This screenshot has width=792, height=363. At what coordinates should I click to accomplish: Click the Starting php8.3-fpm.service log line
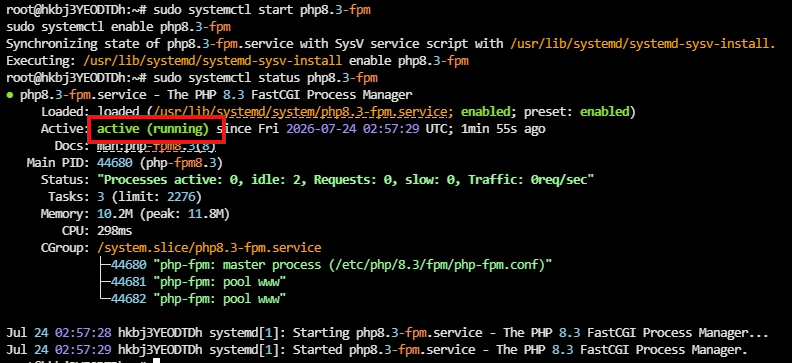(387, 333)
